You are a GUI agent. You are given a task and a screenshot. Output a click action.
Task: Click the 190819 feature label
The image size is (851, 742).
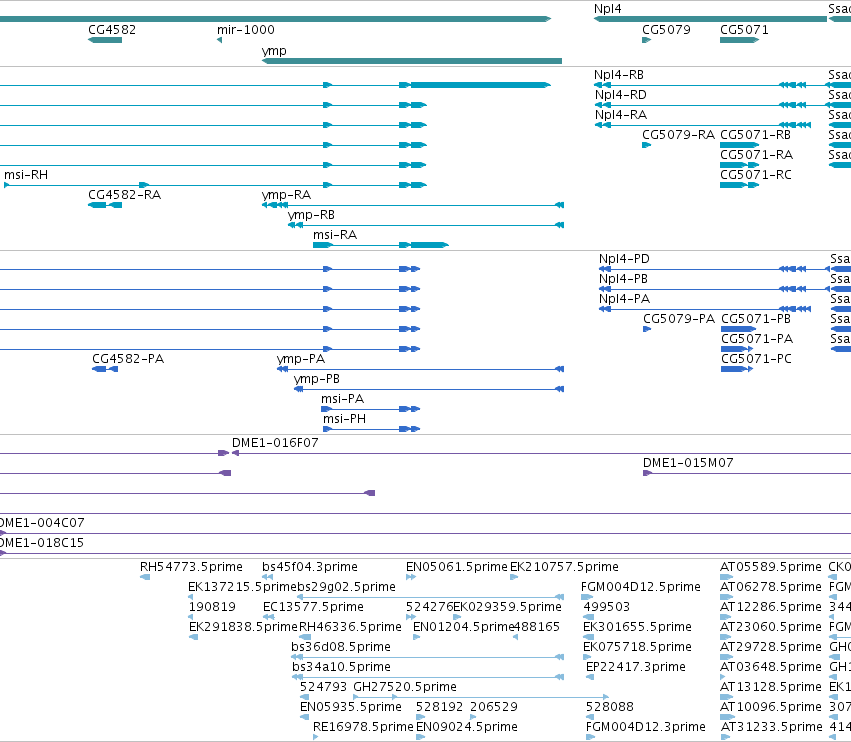pos(212,607)
